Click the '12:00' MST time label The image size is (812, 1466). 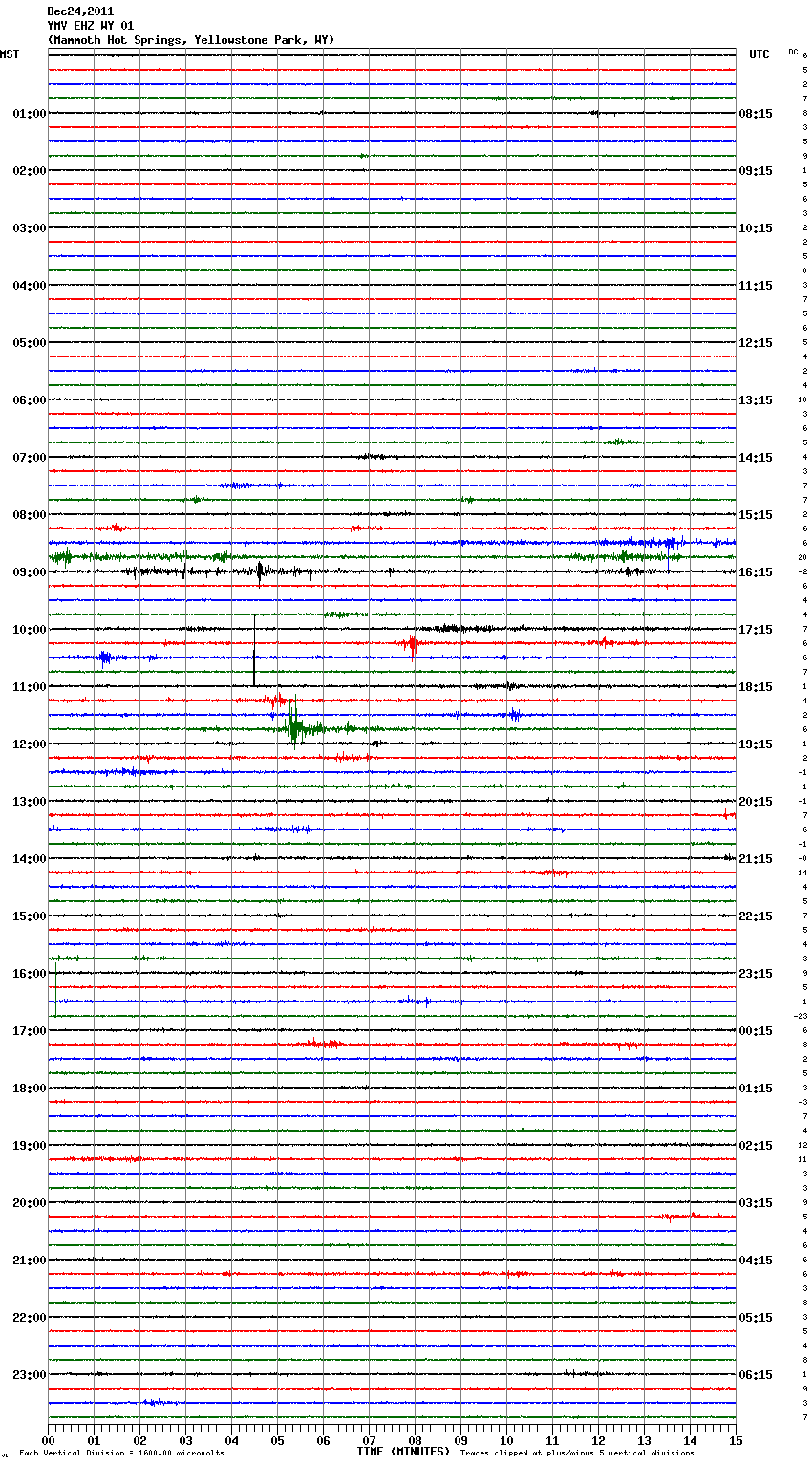[30, 744]
